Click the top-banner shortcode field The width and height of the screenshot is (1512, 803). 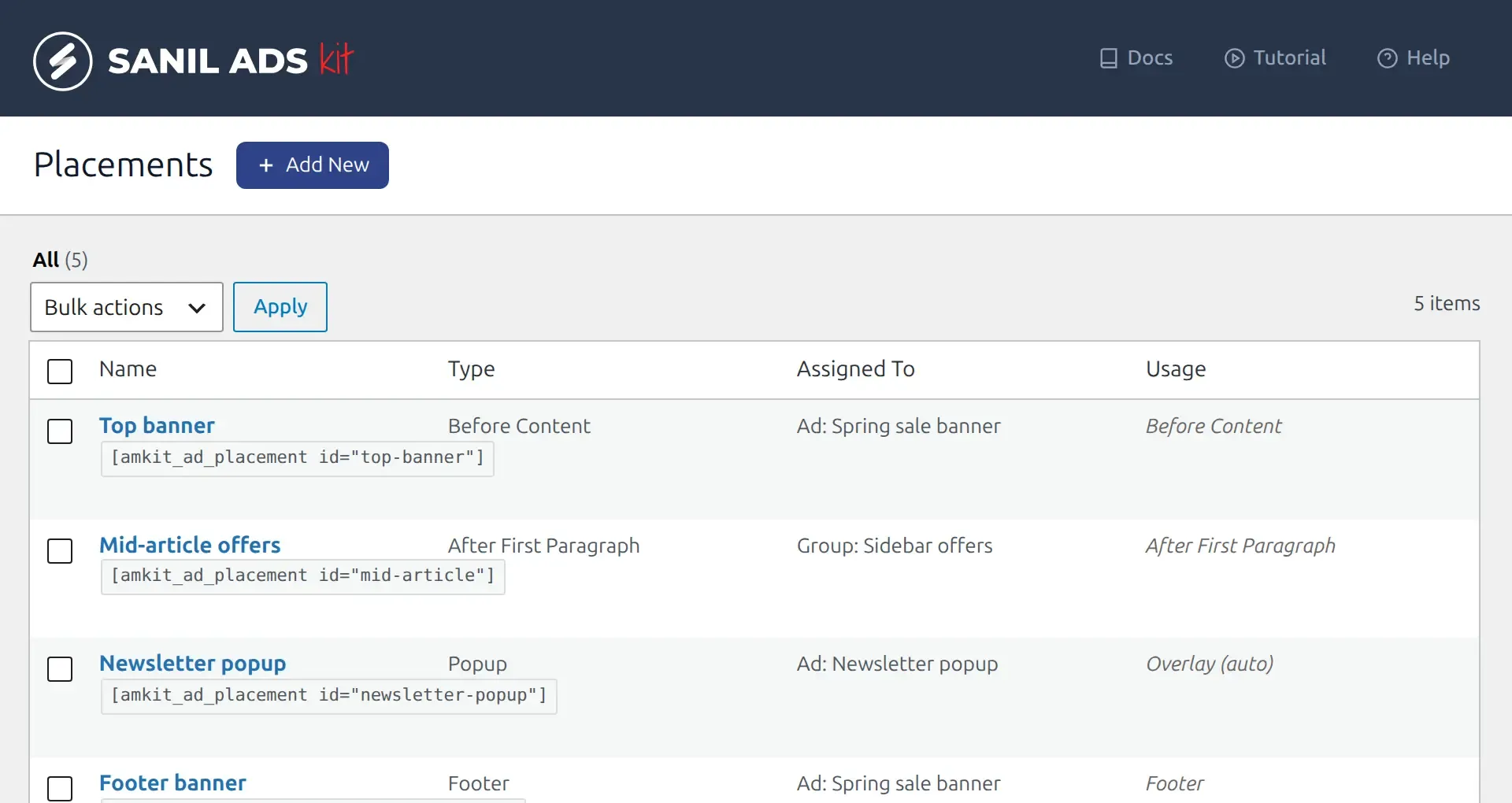pyautogui.click(x=298, y=459)
